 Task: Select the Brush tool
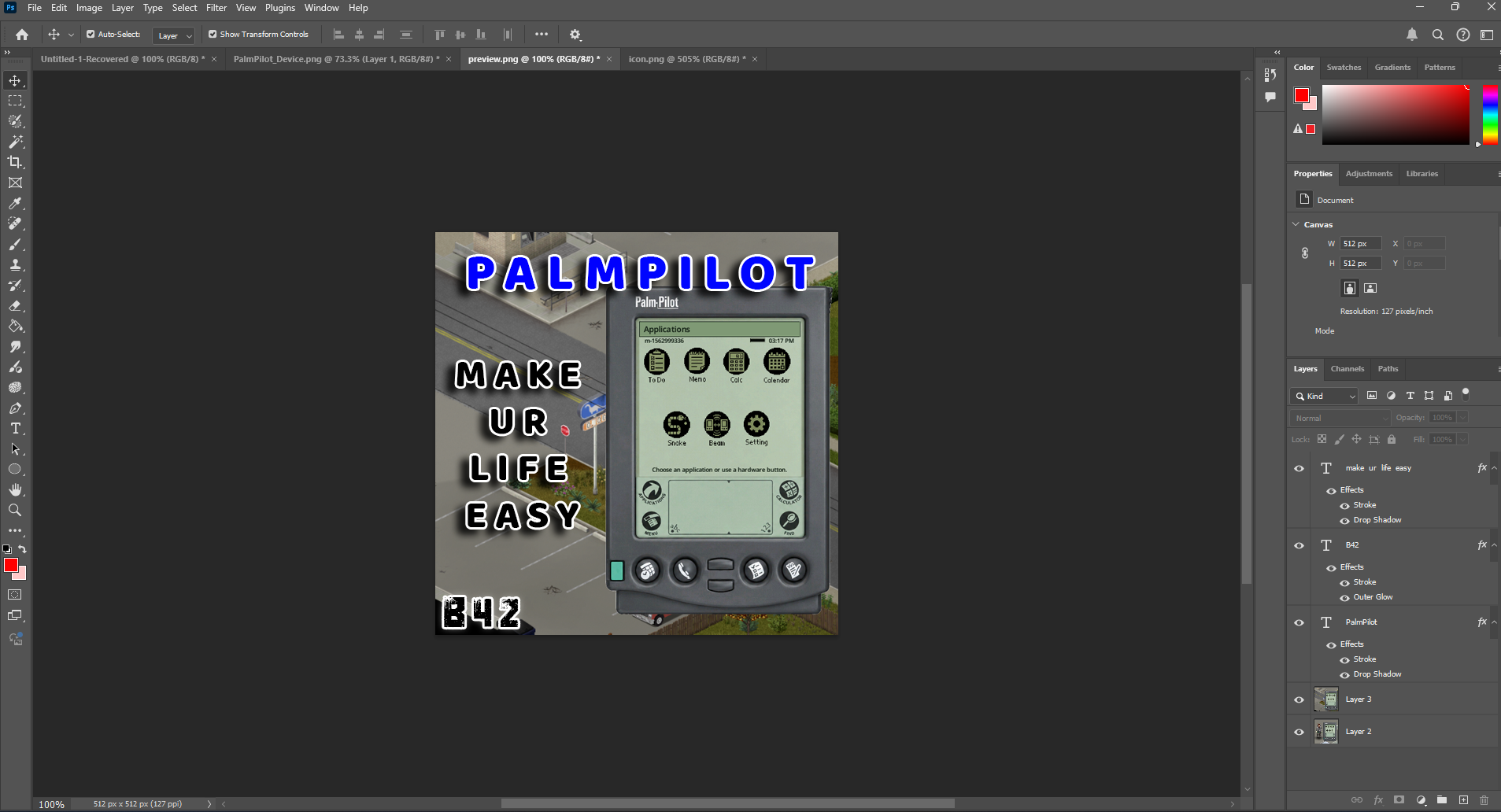15,244
